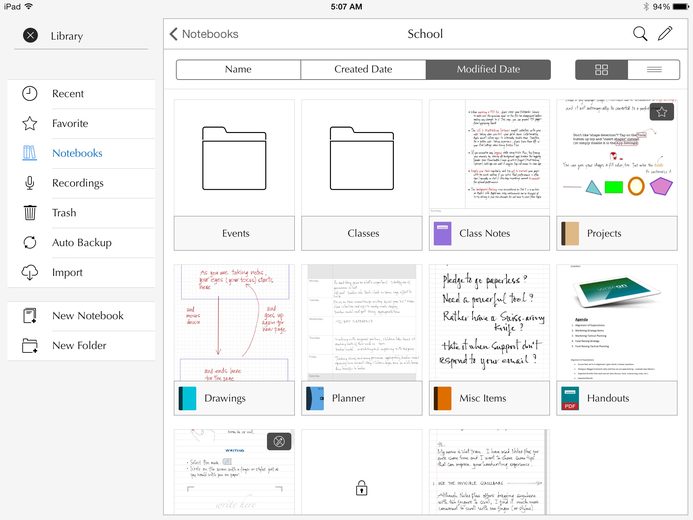The image size is (693, 520).
Task: Tap the New Notebook icon
Action: [30, 315]
